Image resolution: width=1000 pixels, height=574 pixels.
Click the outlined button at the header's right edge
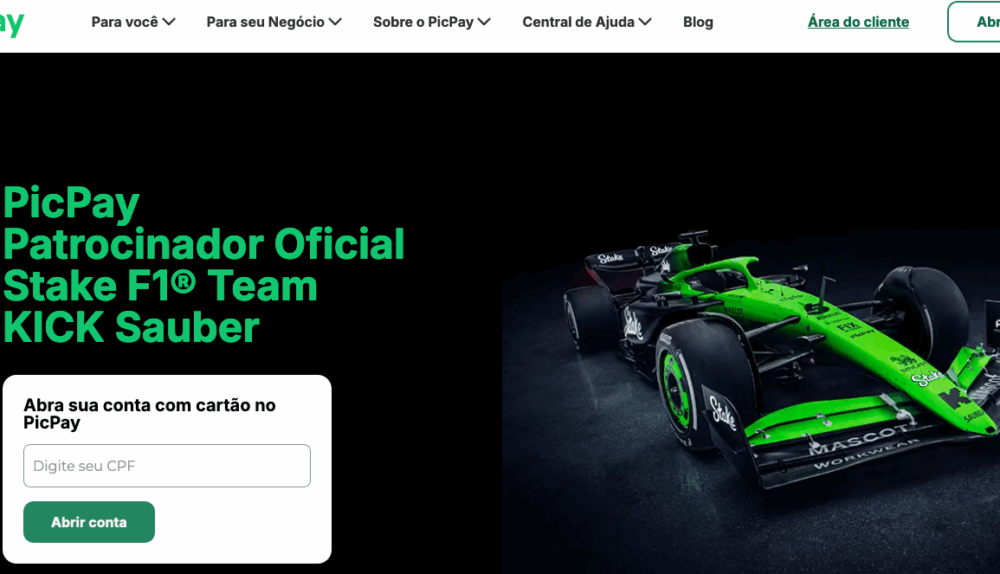[974, 22]
